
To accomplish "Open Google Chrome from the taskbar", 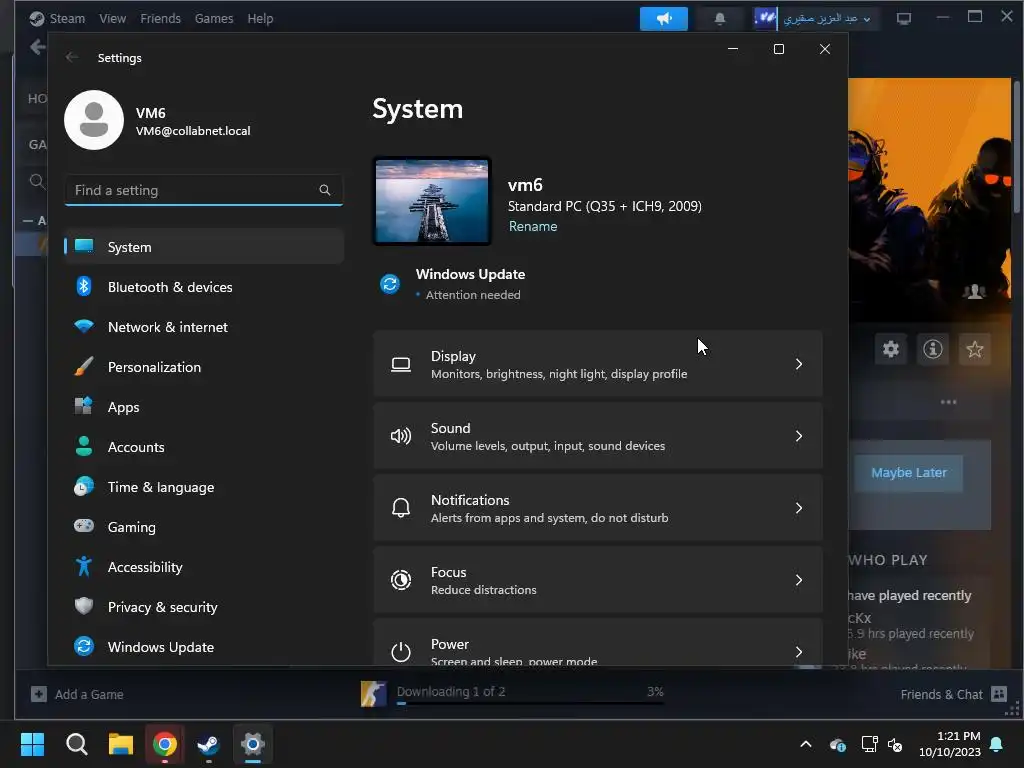I will pyautogui.click(x=165, y=744).
